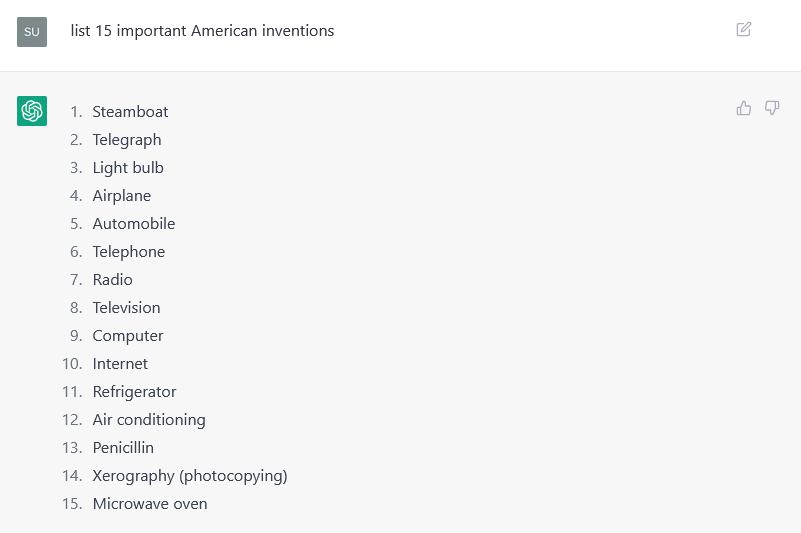Image resolution: width=801 pixels, height=533 pixels.
Task: Click the SU user avatar
Action: click(x=32, y=32)
